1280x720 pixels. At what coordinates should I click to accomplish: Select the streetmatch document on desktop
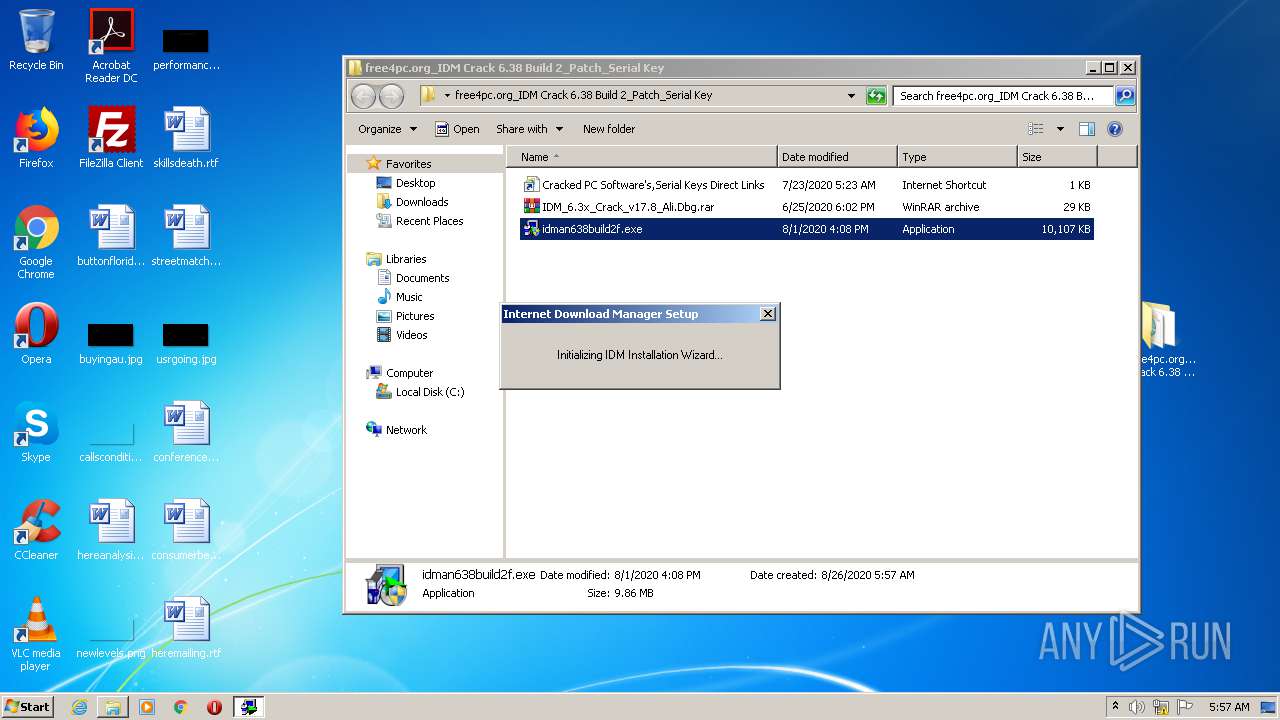click(x=186, y=236)
